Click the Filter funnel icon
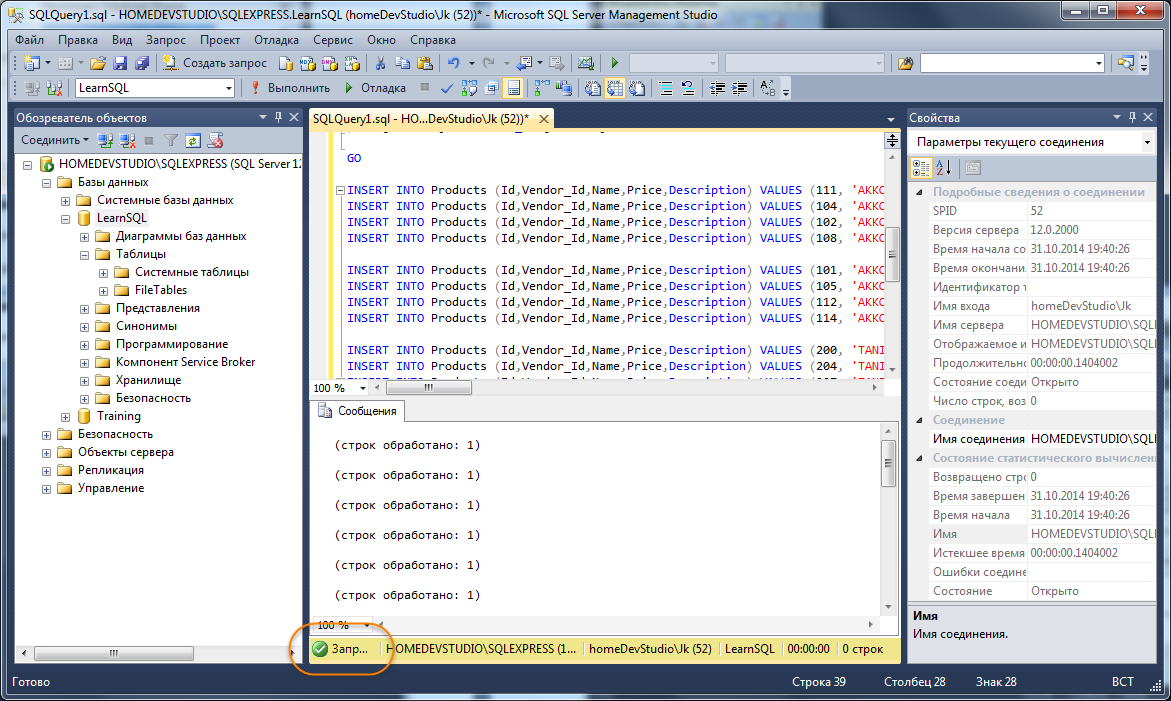Image resolution: width=1171 pixels, height=701 pixels. point(171,140)
